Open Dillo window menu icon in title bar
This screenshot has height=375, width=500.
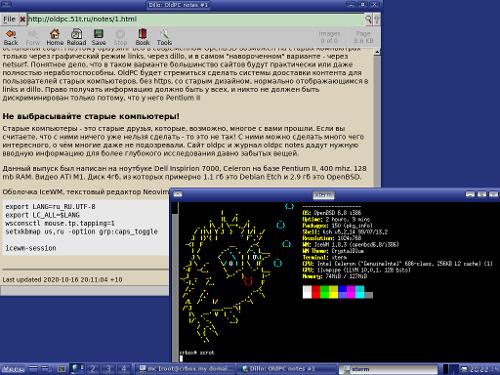[6, 4]
